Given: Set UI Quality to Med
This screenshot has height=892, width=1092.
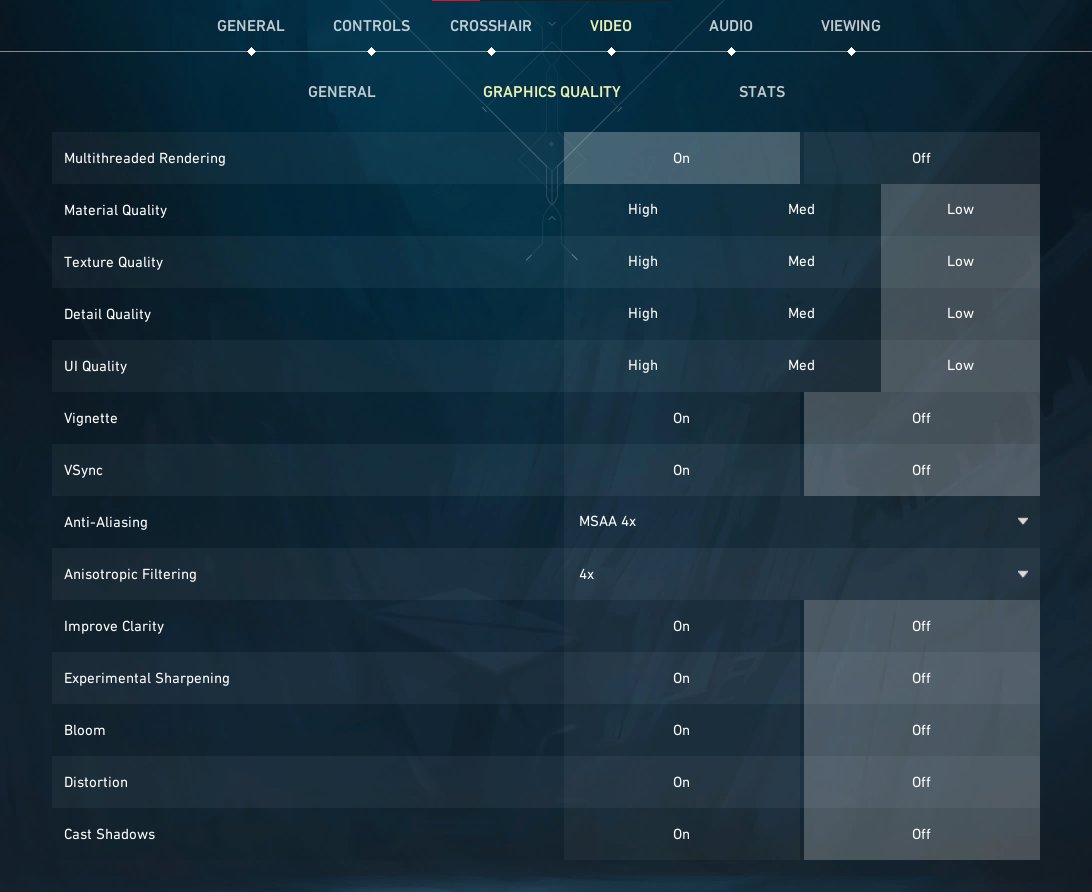Looking at the screenshot, I should (802, 366).
